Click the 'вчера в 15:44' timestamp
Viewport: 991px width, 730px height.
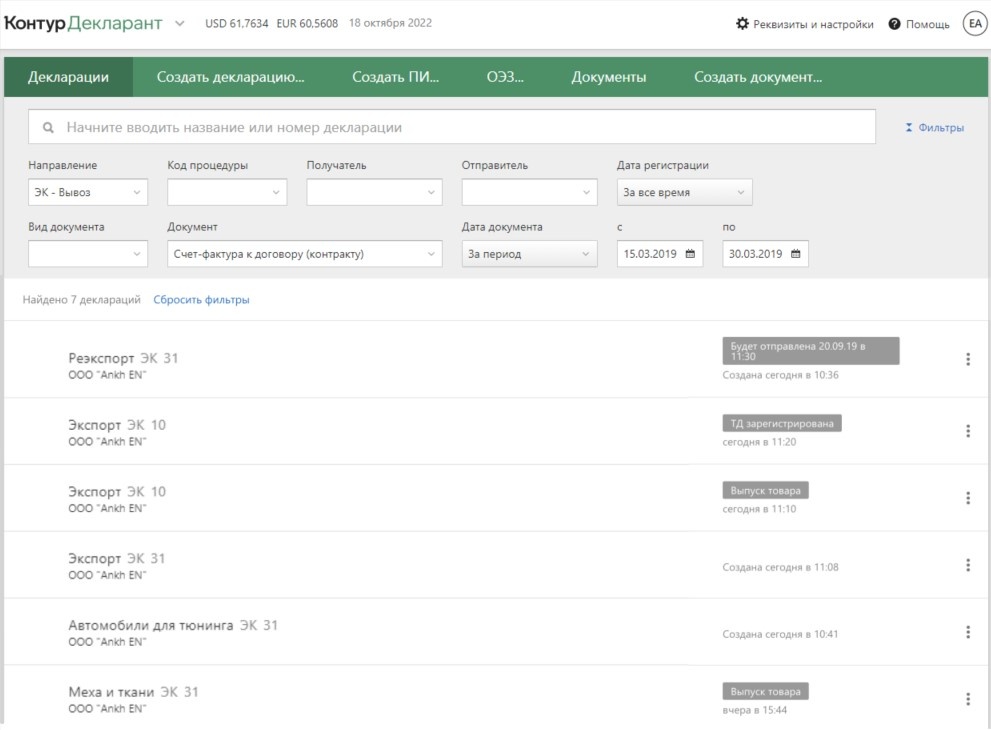point(755,710)
